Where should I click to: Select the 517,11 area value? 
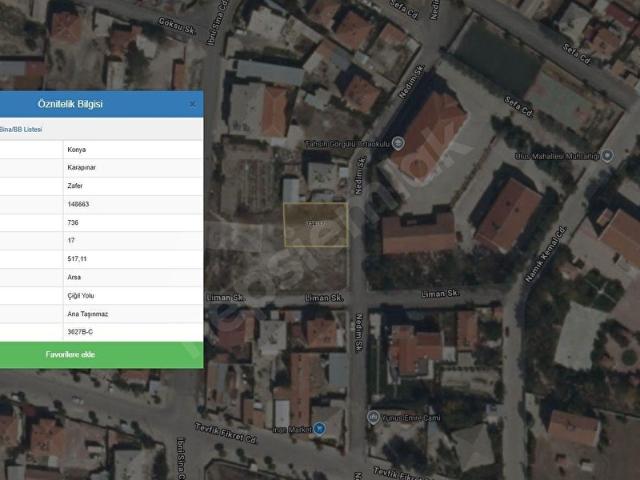77,259
